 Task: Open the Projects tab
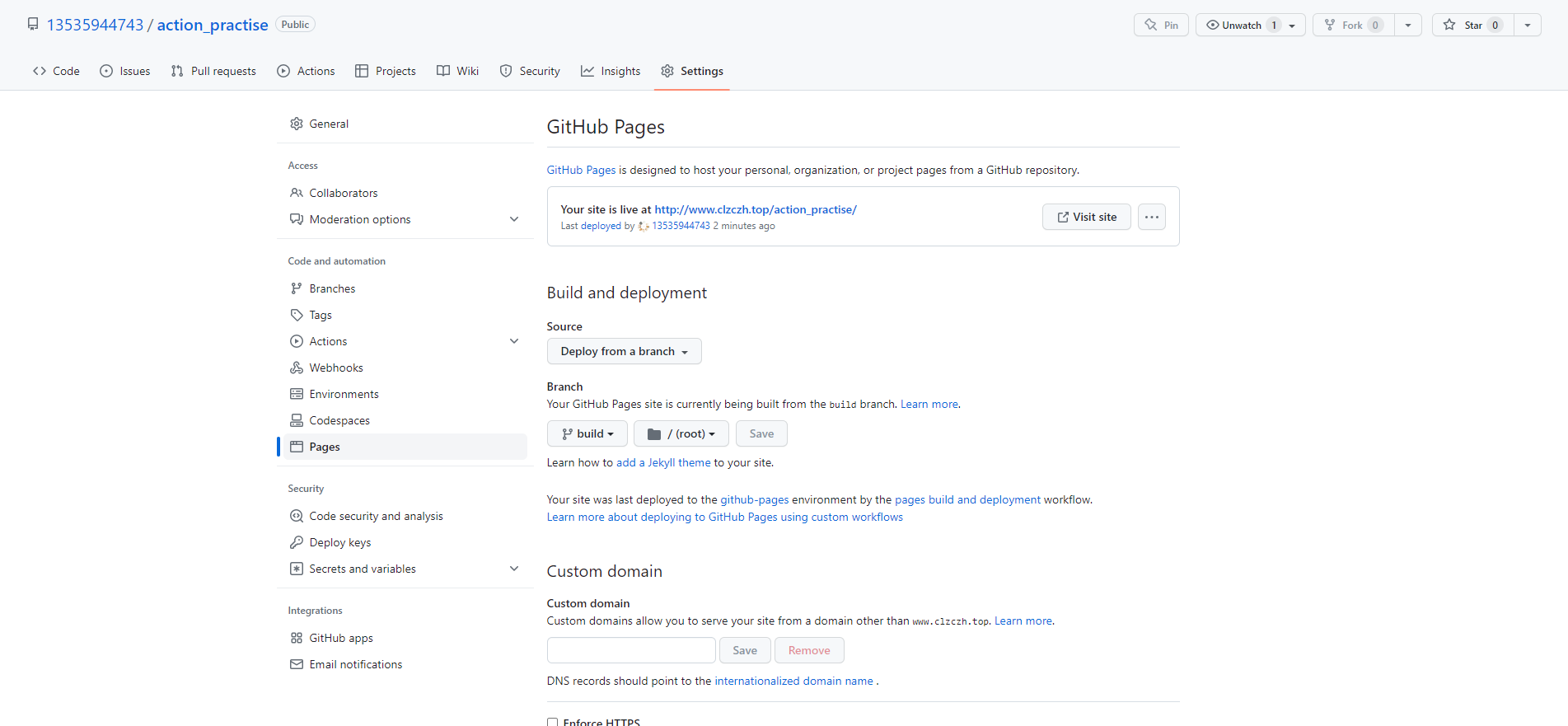(386, 71)
